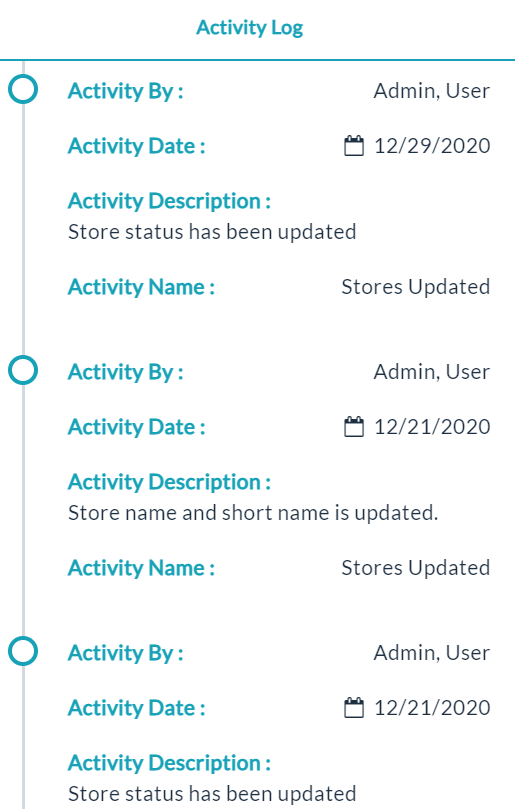The image size is (515, 809).
Task: Click calendar icon in third activity entry
Action: [353, 708]
